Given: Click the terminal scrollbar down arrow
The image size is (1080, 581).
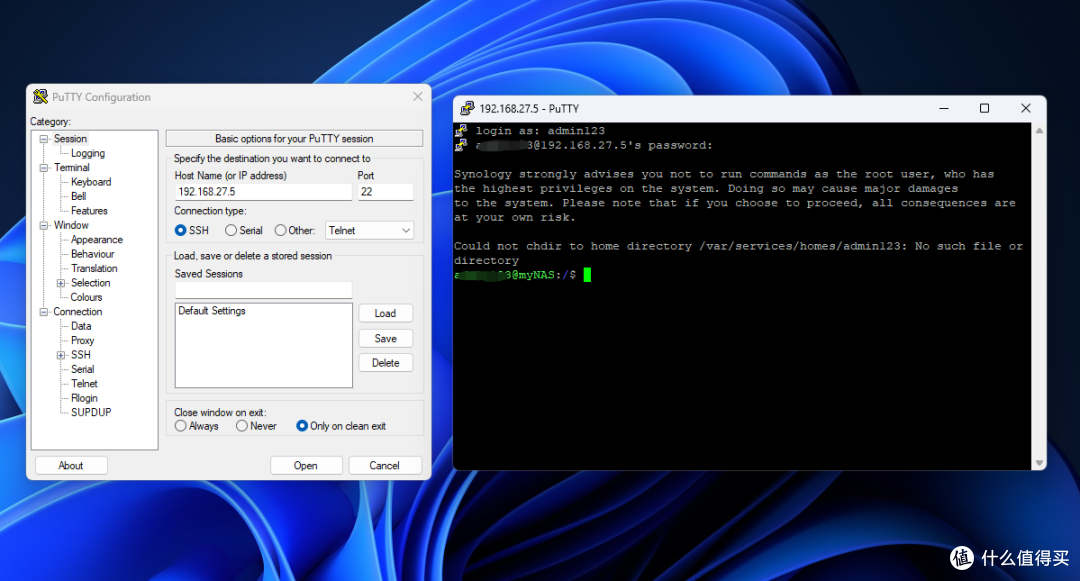Looking at the screenshot, I should (1039, 463).
